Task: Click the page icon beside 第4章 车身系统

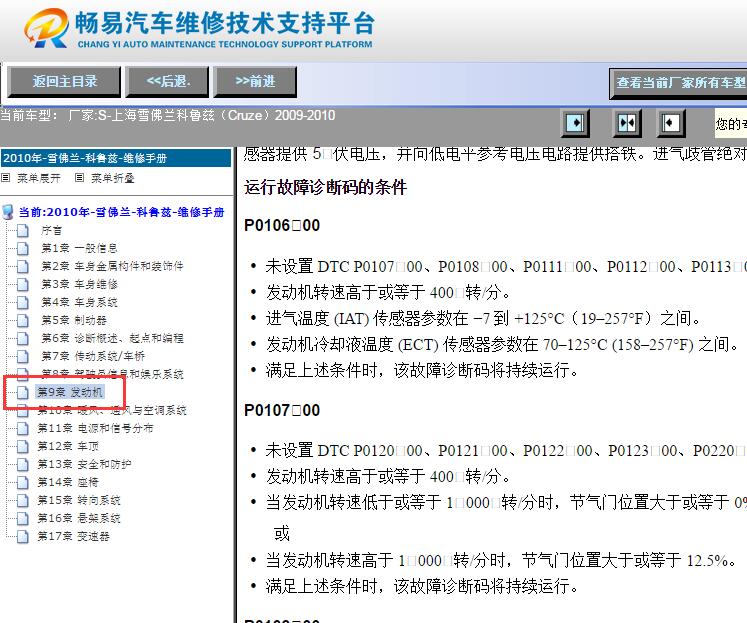Action: [22, 302]
